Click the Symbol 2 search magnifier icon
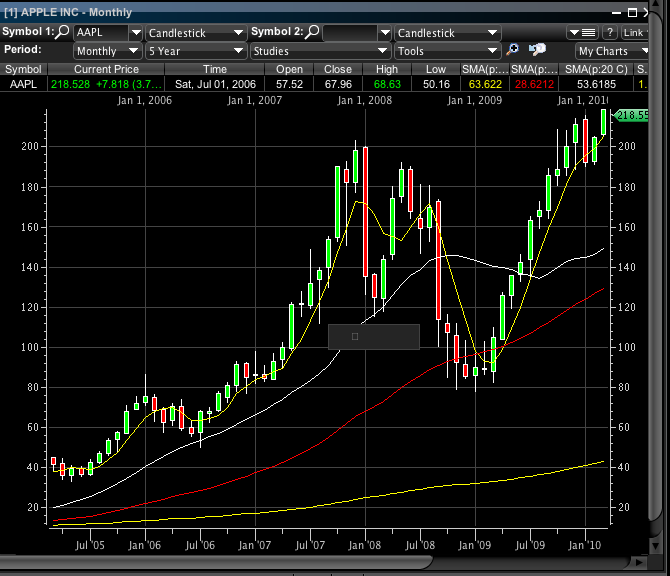 point(313,32)
